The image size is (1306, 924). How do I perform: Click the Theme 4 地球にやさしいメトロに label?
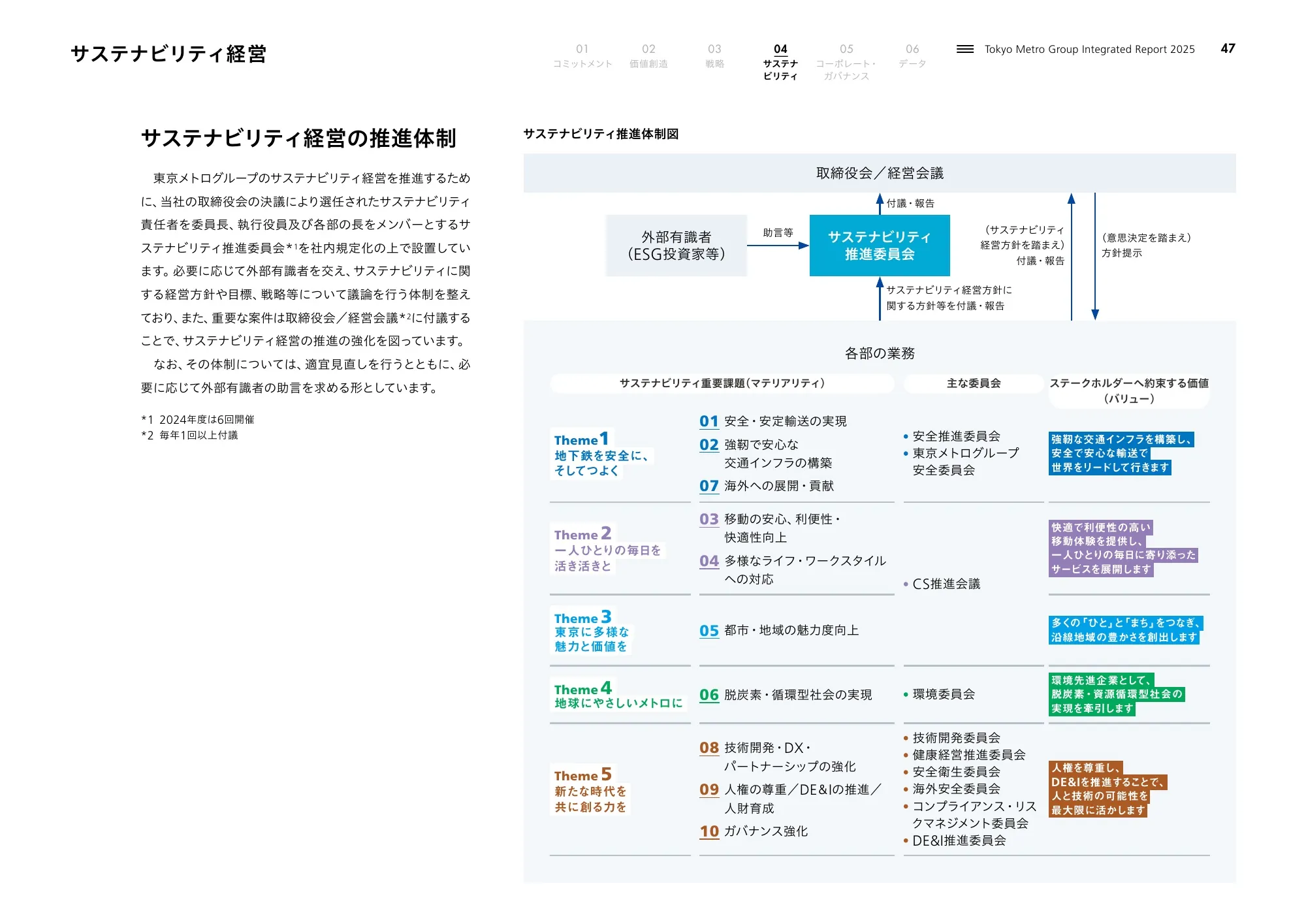pos(618,695)
